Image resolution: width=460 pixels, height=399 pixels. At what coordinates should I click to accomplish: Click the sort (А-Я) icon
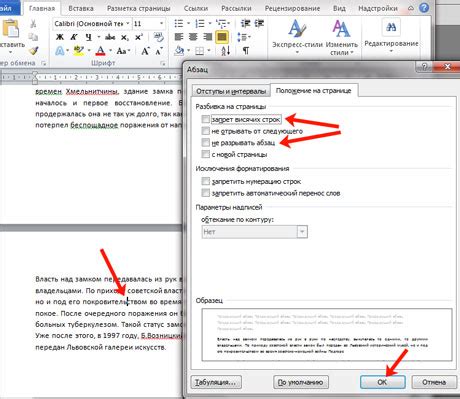(226, 51)
